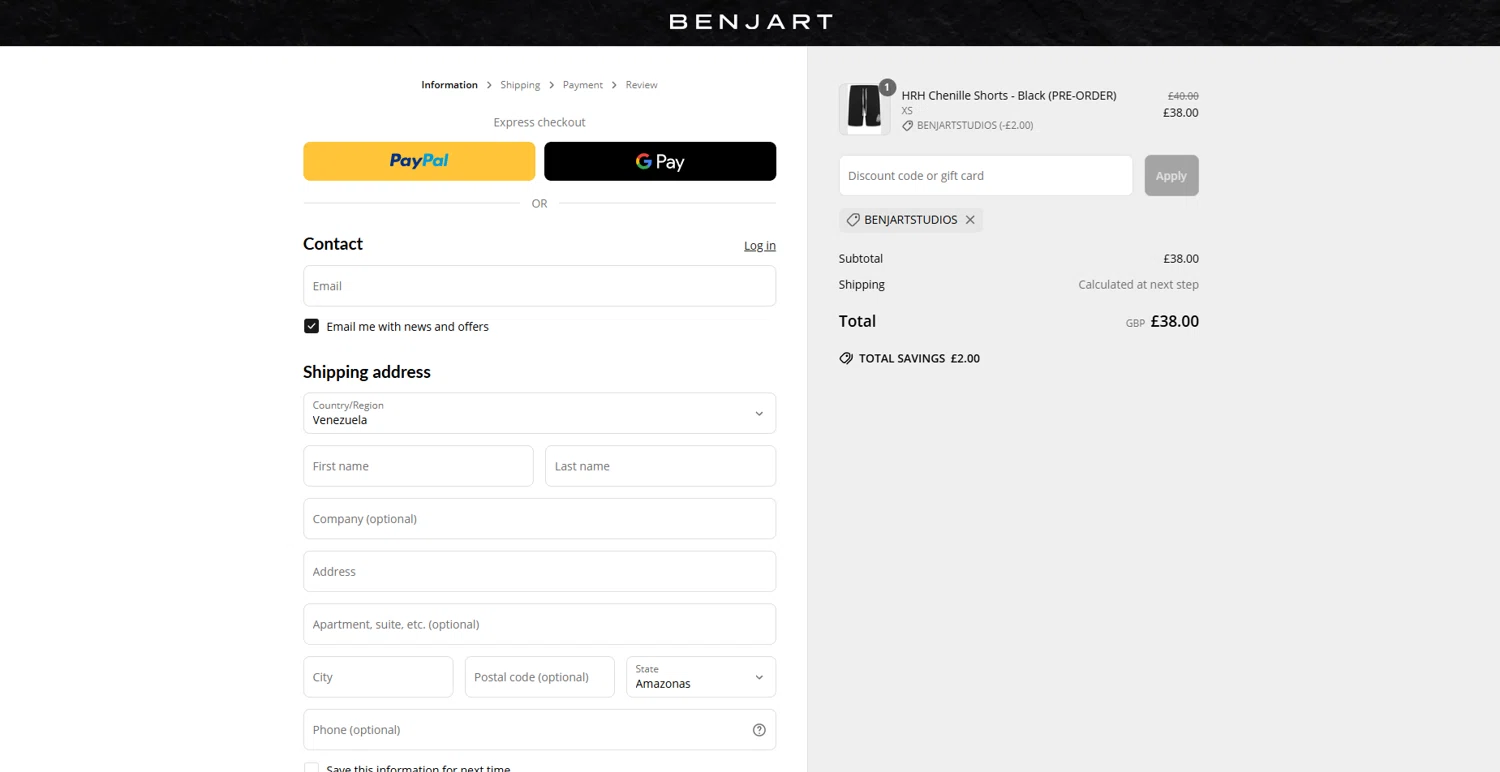1500x772 pixels.
Task: Focus the Company (optional) field
Action: 539,519
